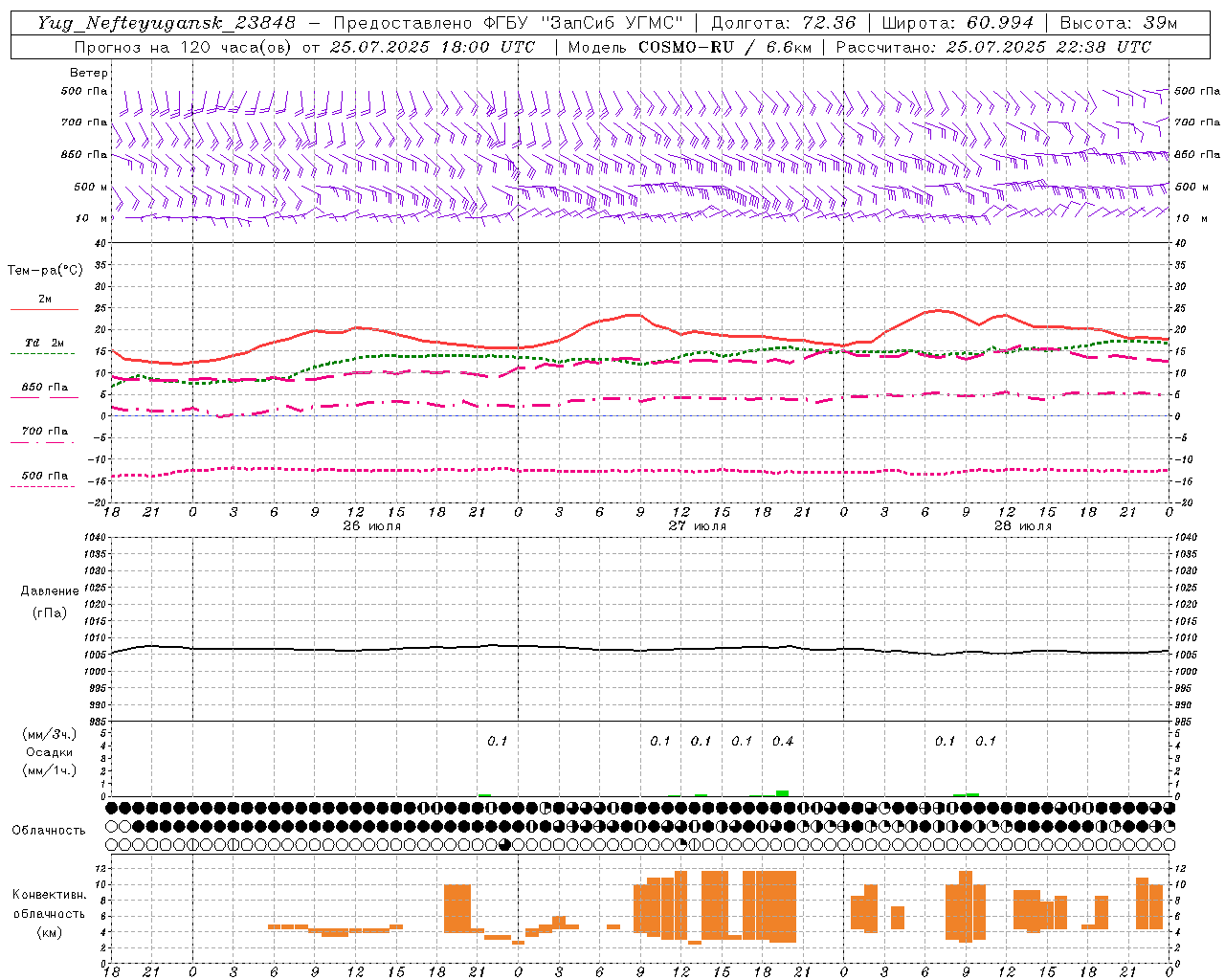The height and width of the screenshot is (980, 1225).
Task: Click the solid red line sample under '2м'
Action: tap(45, 309)
